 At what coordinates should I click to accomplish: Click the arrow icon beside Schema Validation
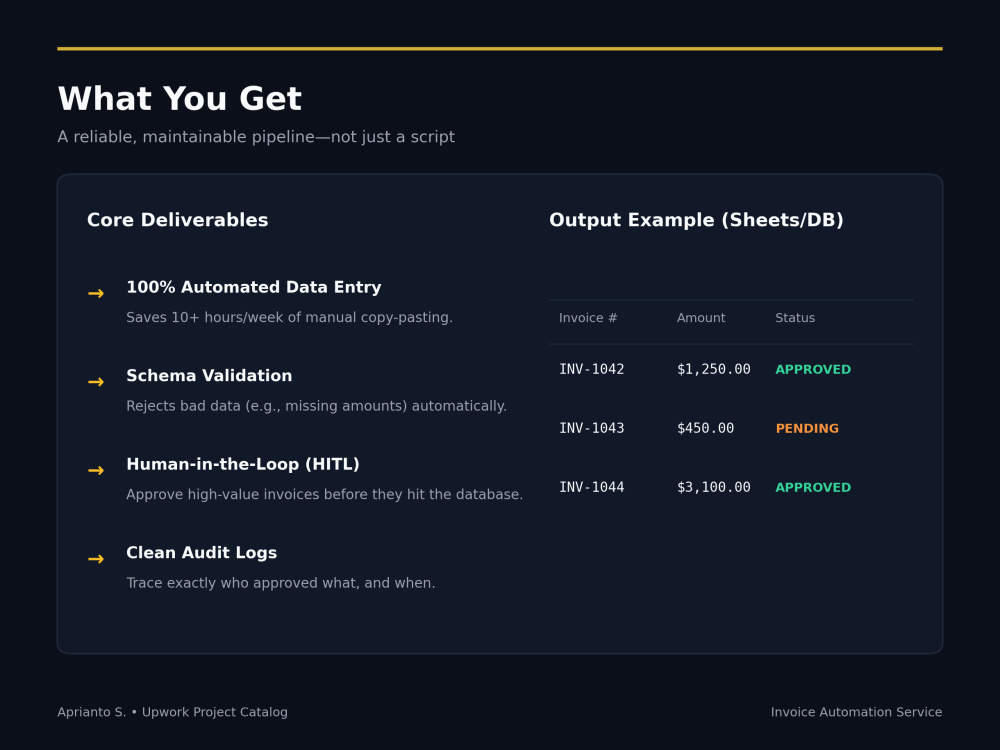[96, 382]
